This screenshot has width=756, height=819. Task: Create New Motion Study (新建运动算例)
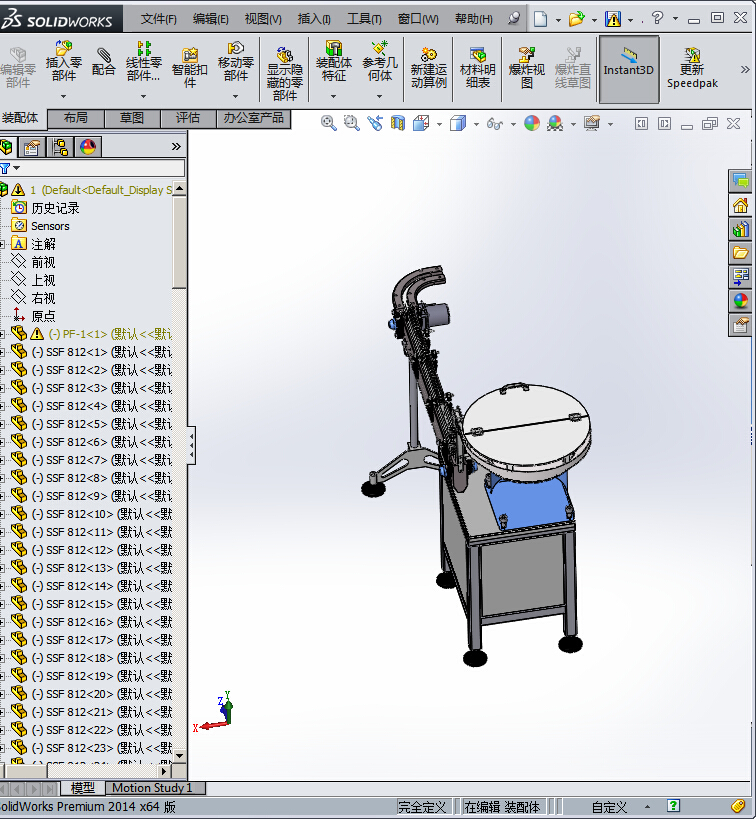click(x=428, y=68)
